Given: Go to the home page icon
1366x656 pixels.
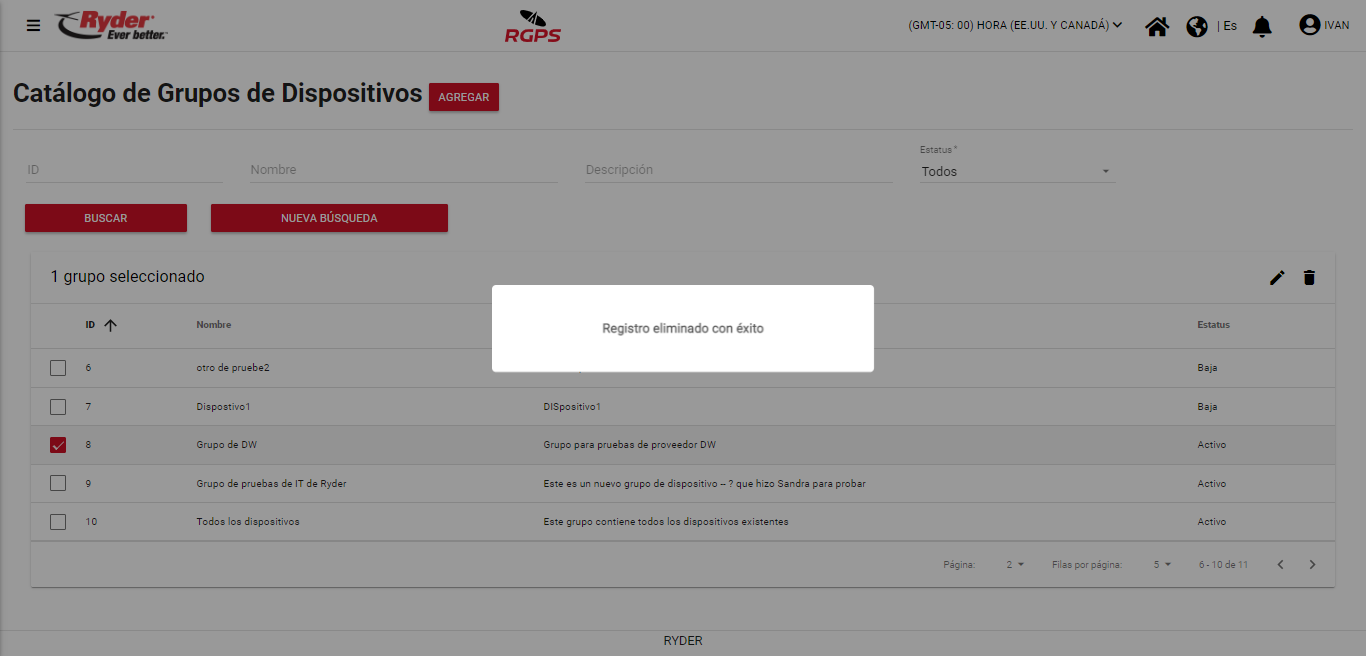Looking at the screenshot, I should pyautogui.click(x=1157, y=26).
